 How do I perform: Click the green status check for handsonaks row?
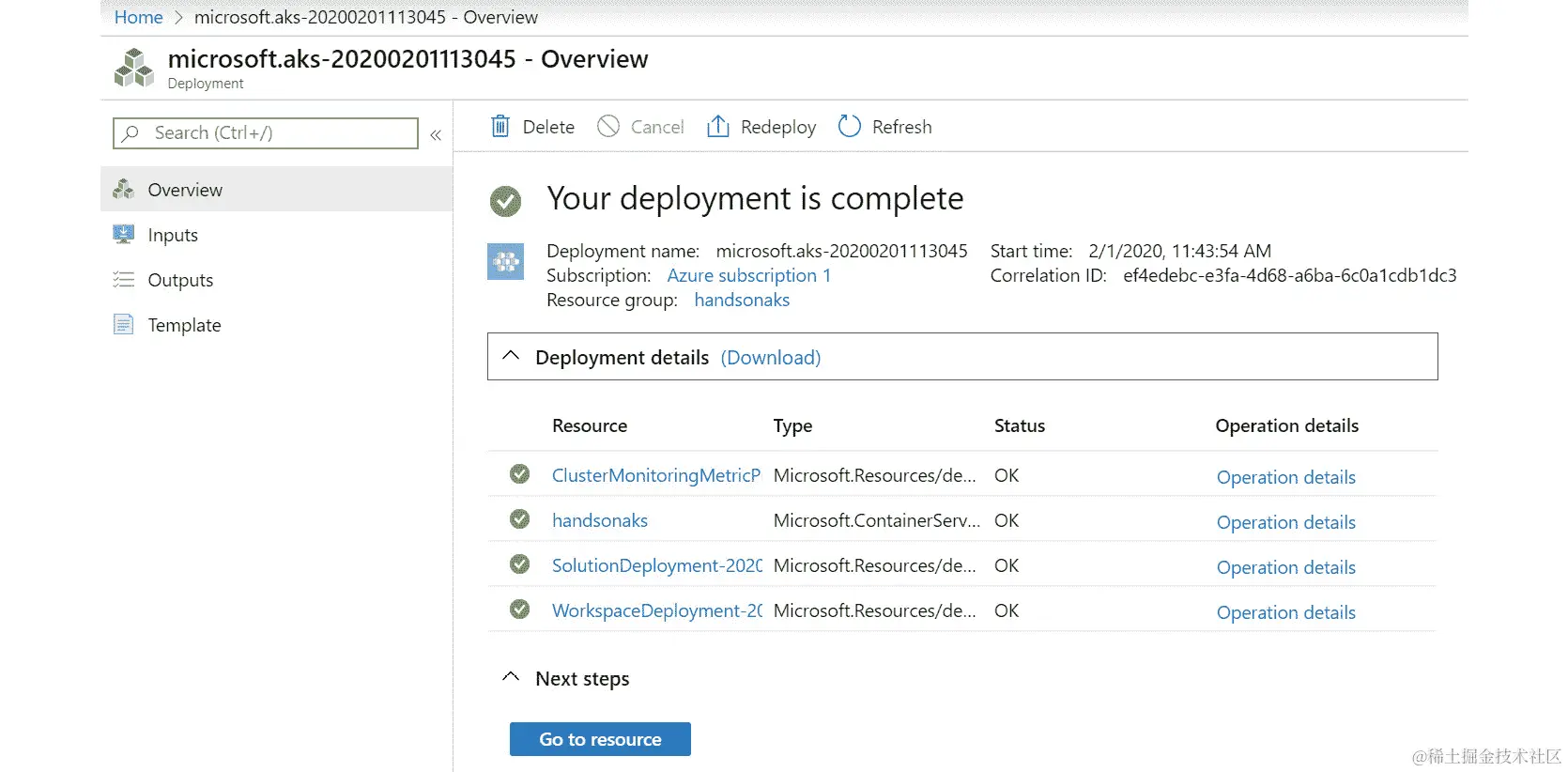pyautogui.click(x=519, y=518)
